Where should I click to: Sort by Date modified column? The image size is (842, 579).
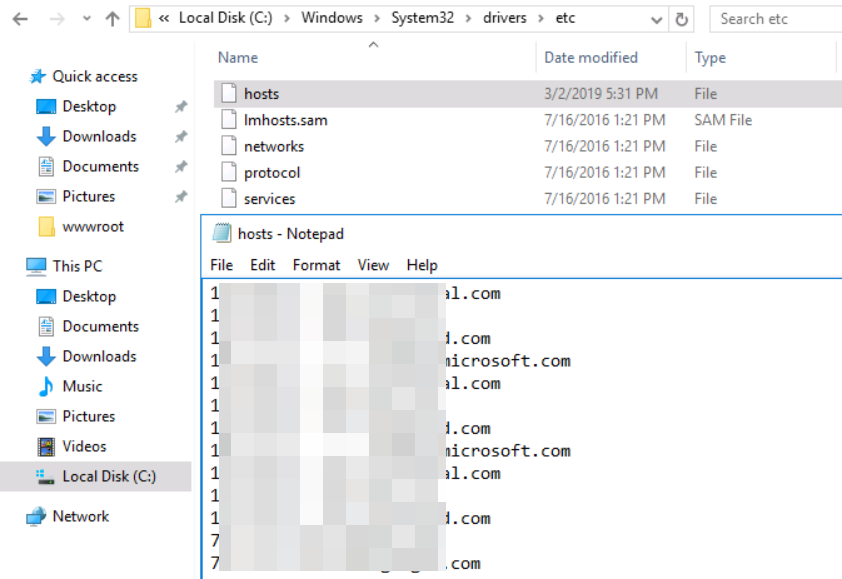(x=591, y=57)
